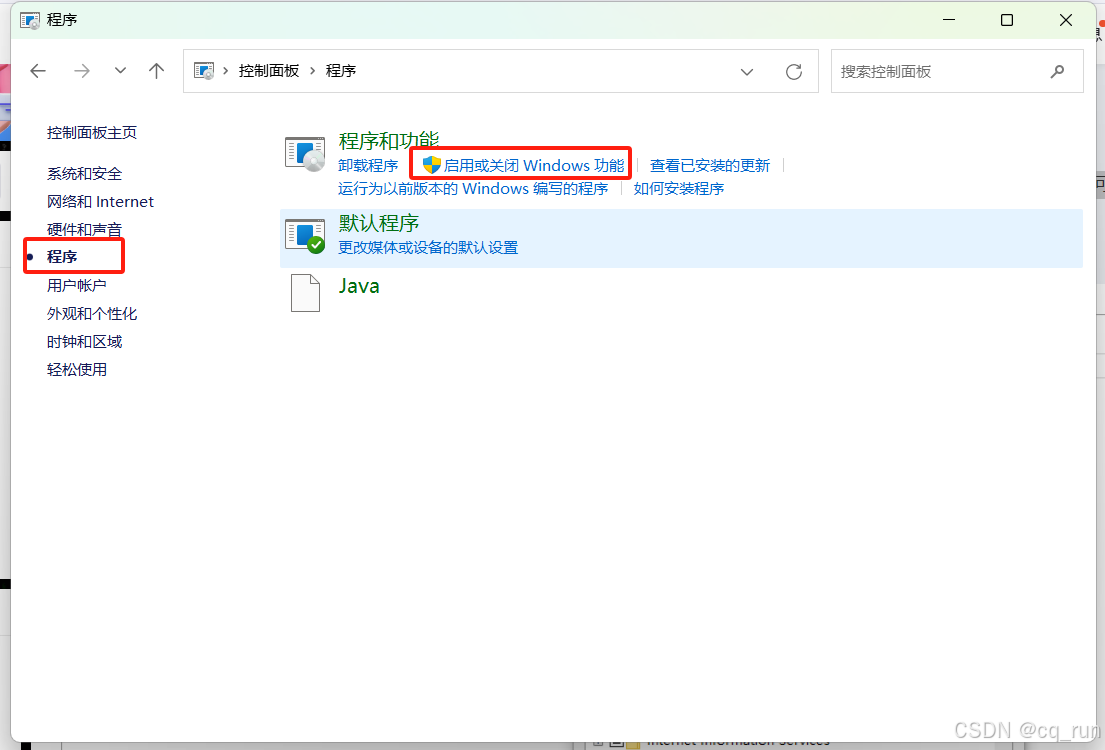Open 外观和个性化 category
The height and width of the screenshot is (750, 1105).
pos(92,314)
